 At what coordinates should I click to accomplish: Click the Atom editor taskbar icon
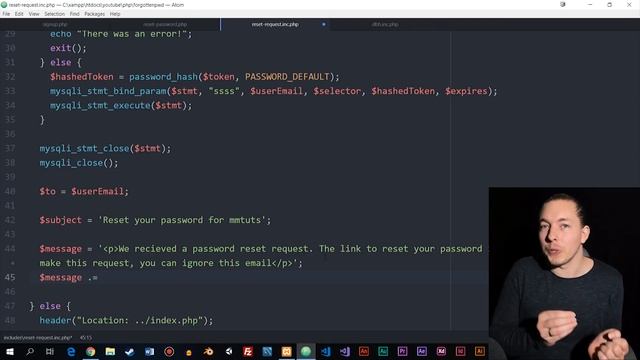pos(306,351)
